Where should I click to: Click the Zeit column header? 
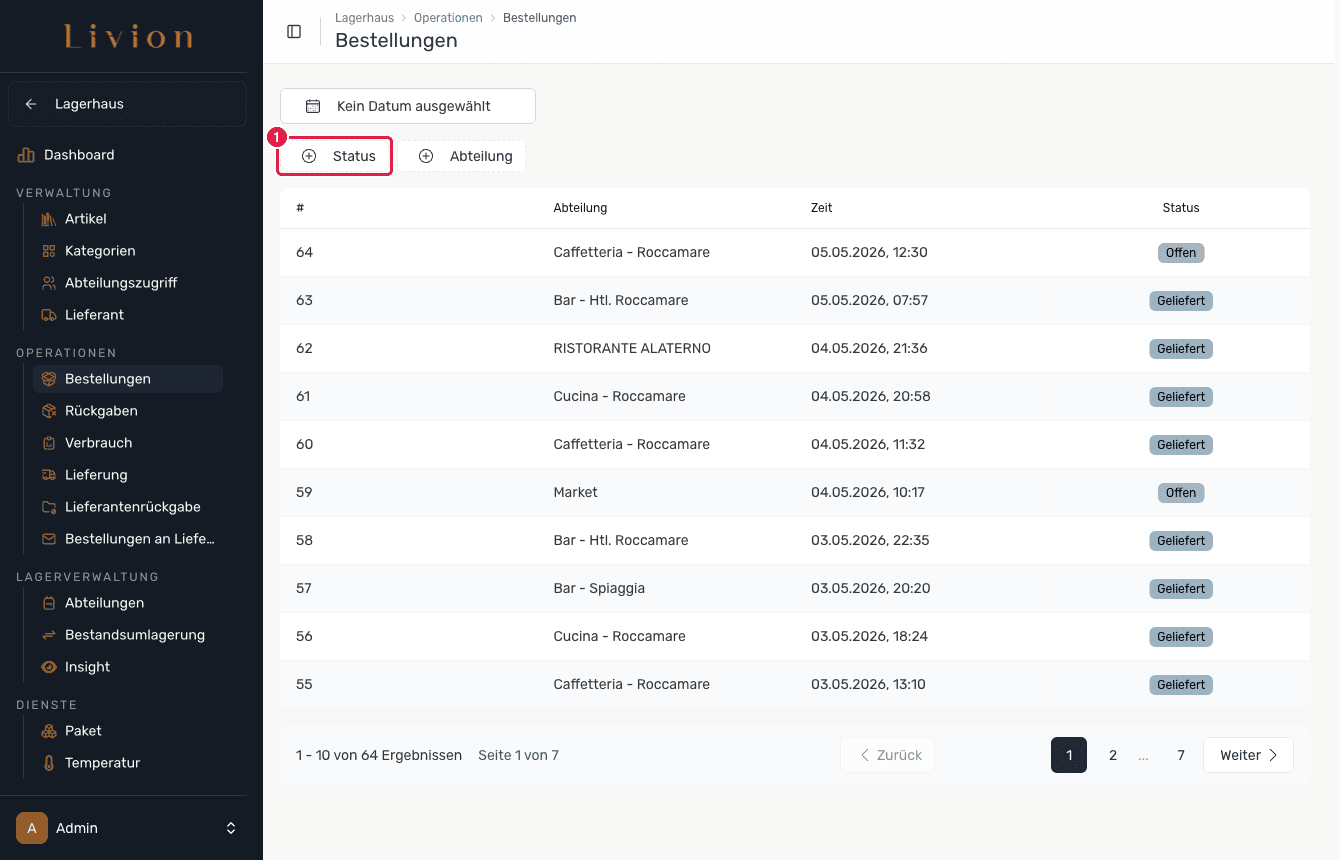pos(822,208)
